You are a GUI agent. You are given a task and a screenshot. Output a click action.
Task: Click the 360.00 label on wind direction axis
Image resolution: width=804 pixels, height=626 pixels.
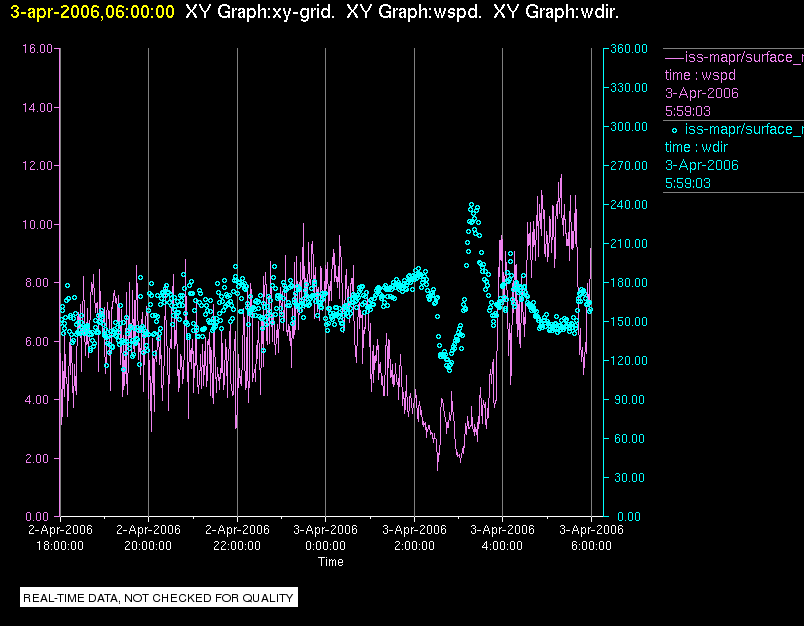point(629,49)
